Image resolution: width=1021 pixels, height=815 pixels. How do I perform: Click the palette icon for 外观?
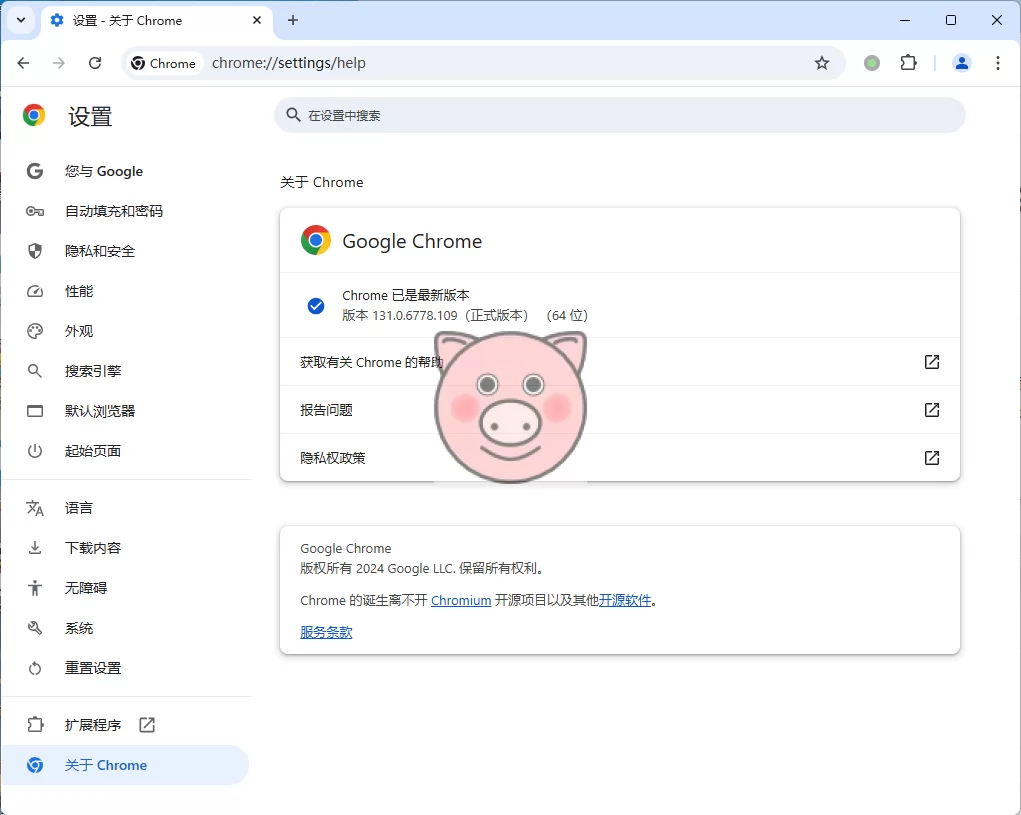pyautogui.click(x=35, y=331)
